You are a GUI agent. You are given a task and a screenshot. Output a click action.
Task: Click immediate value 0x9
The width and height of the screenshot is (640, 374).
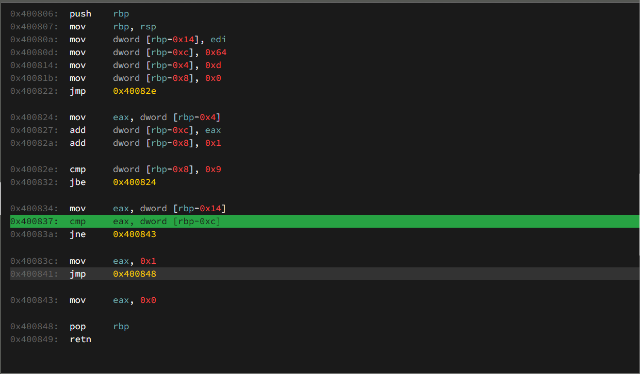213,169
